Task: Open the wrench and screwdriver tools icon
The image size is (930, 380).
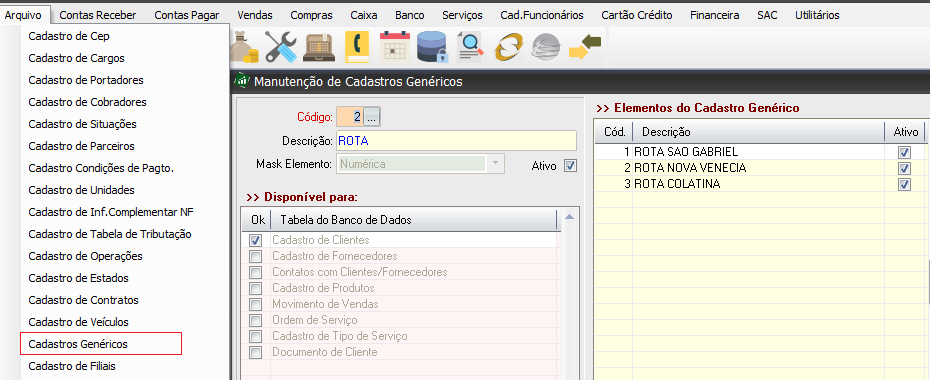Action: (281, 47)
